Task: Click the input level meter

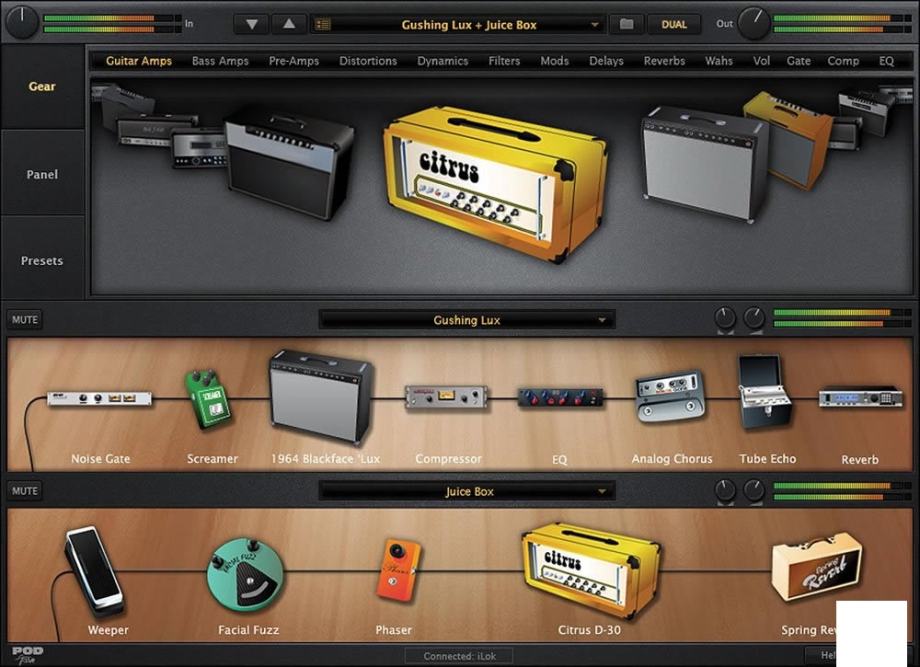Action: [x=112, y=23]
